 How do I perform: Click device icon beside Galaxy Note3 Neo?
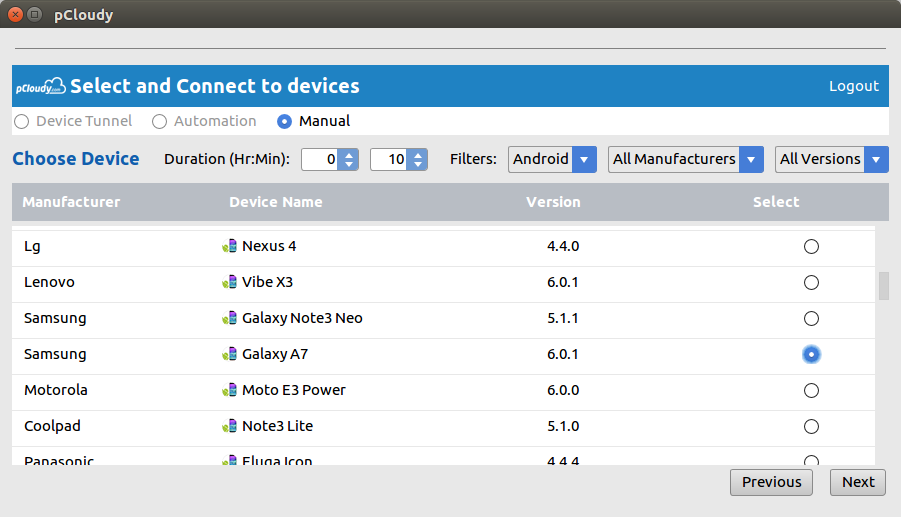229,318
